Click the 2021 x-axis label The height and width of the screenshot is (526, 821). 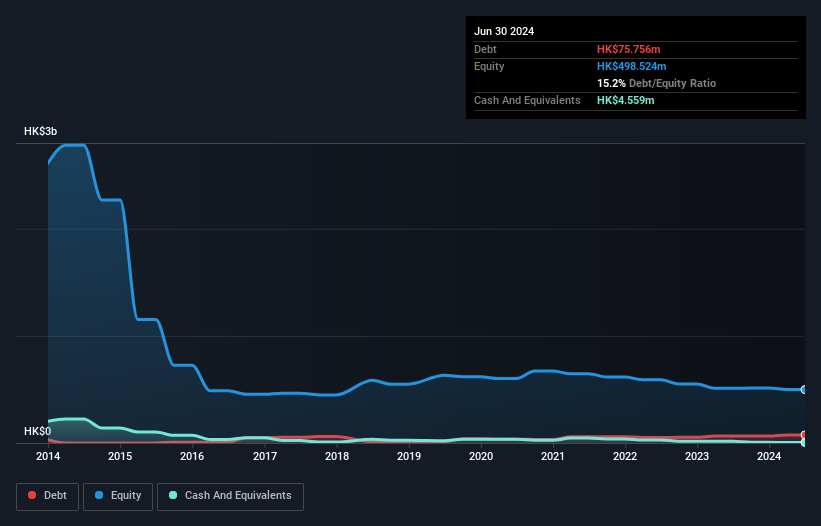click(553, 456)
